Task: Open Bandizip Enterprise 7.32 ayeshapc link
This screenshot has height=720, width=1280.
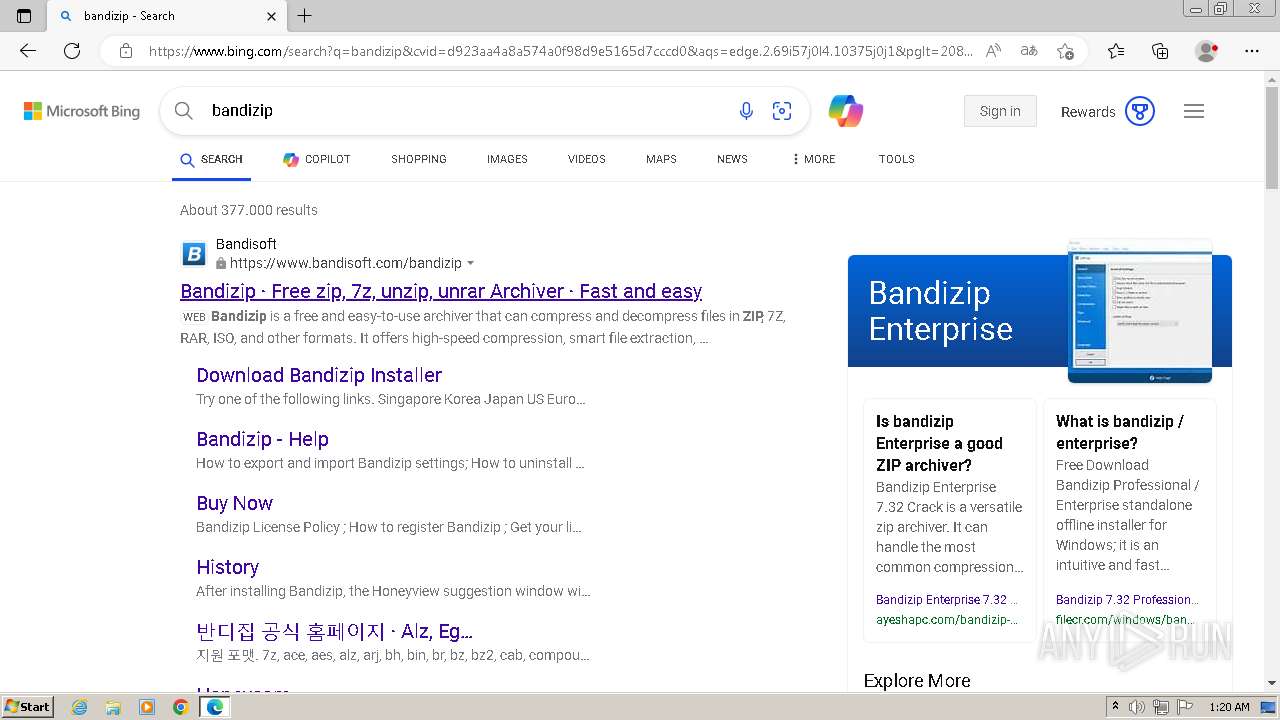Action: (947, 600)
